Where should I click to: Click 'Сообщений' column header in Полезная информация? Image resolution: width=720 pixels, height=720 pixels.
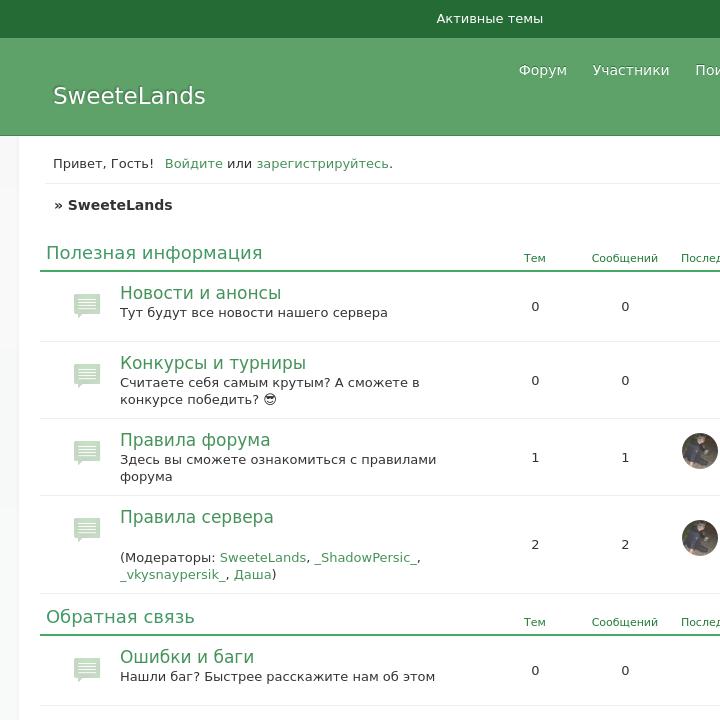(624, 259)
